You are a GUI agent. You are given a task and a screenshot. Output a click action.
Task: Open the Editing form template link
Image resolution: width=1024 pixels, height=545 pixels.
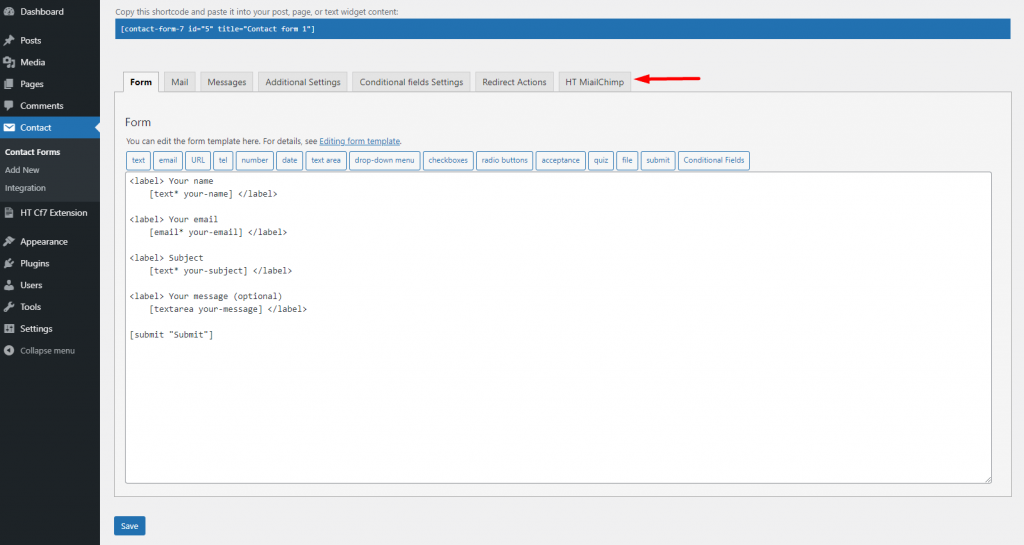point(359,141)
